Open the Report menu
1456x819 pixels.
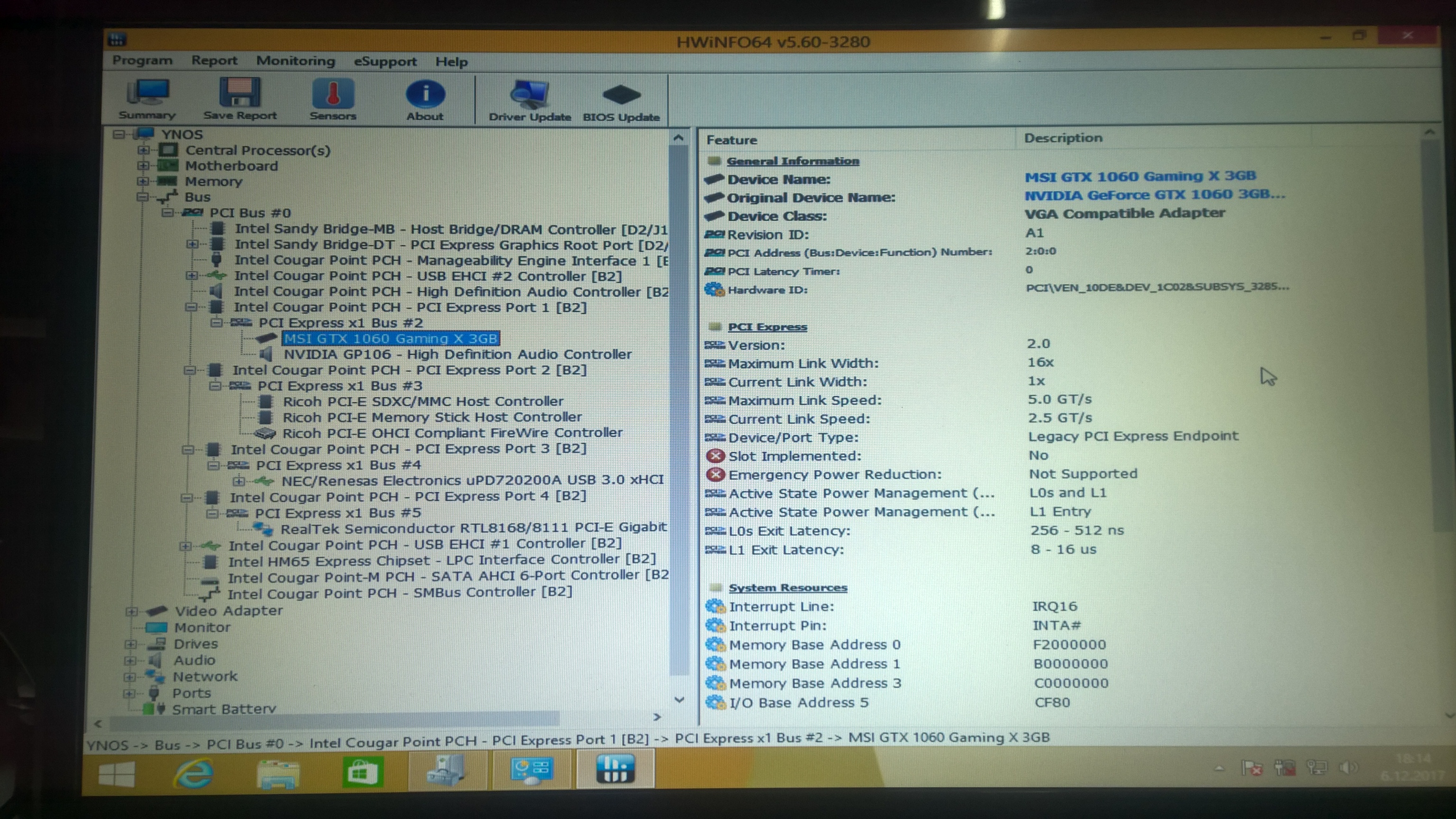[214, 61]
